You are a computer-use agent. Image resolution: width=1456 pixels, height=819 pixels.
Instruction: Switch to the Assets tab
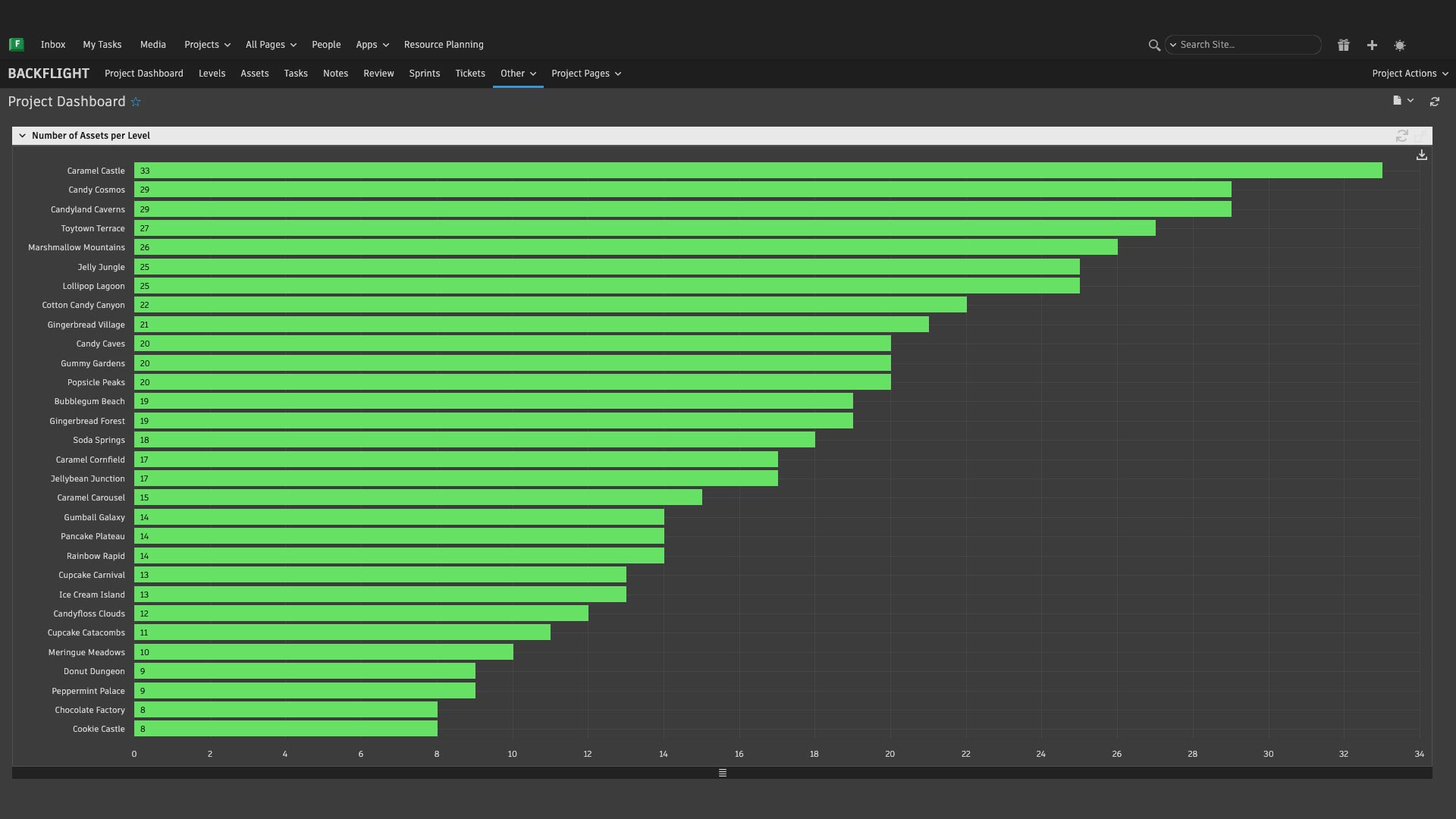pos(255,74)
